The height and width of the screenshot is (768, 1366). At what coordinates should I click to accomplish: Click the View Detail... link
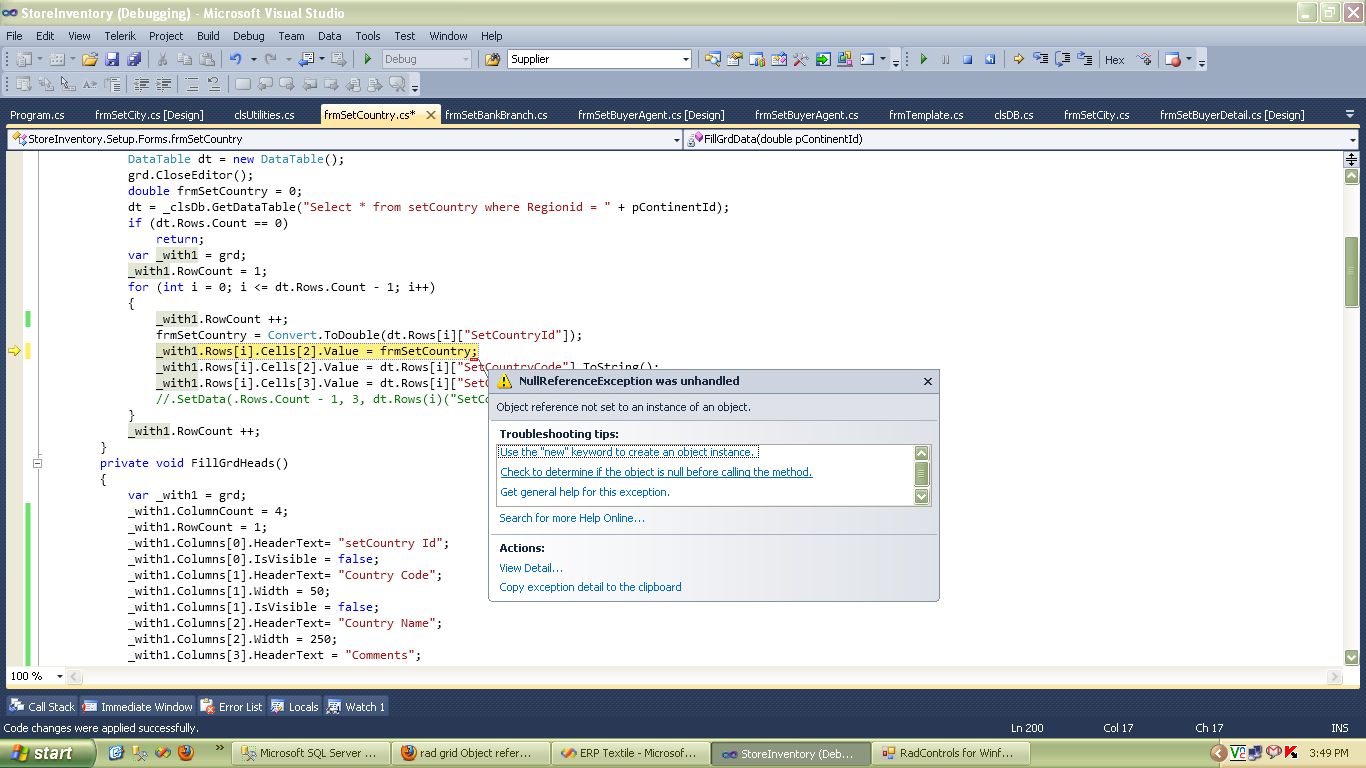tap(531, 568)
